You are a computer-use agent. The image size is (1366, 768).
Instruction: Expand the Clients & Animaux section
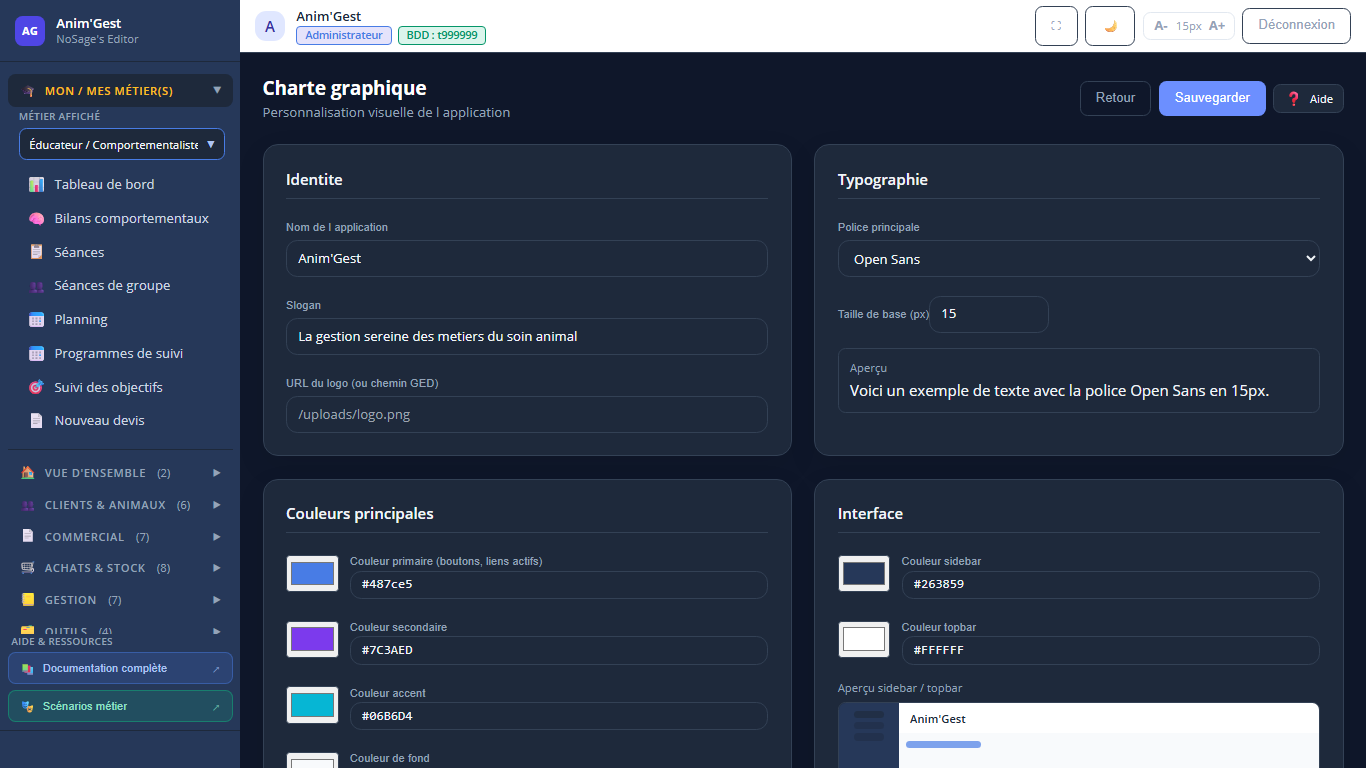click(120, 505)
